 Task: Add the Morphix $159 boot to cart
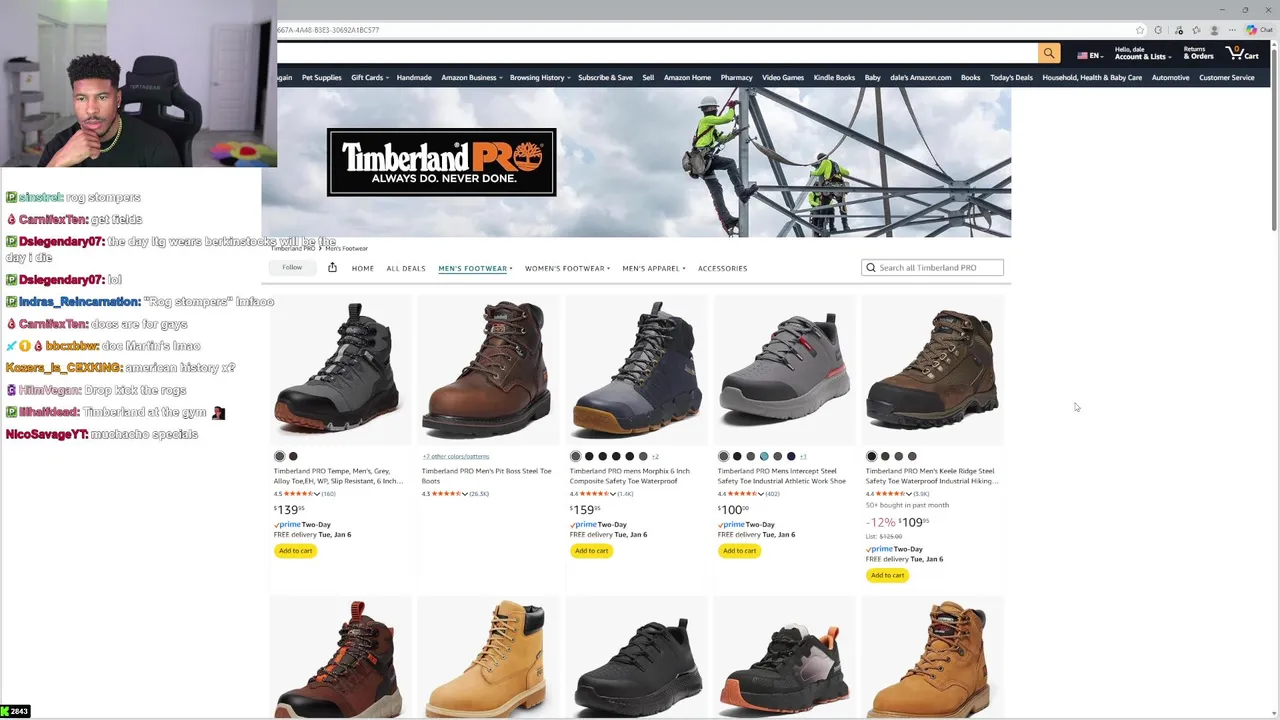[591, 550]
